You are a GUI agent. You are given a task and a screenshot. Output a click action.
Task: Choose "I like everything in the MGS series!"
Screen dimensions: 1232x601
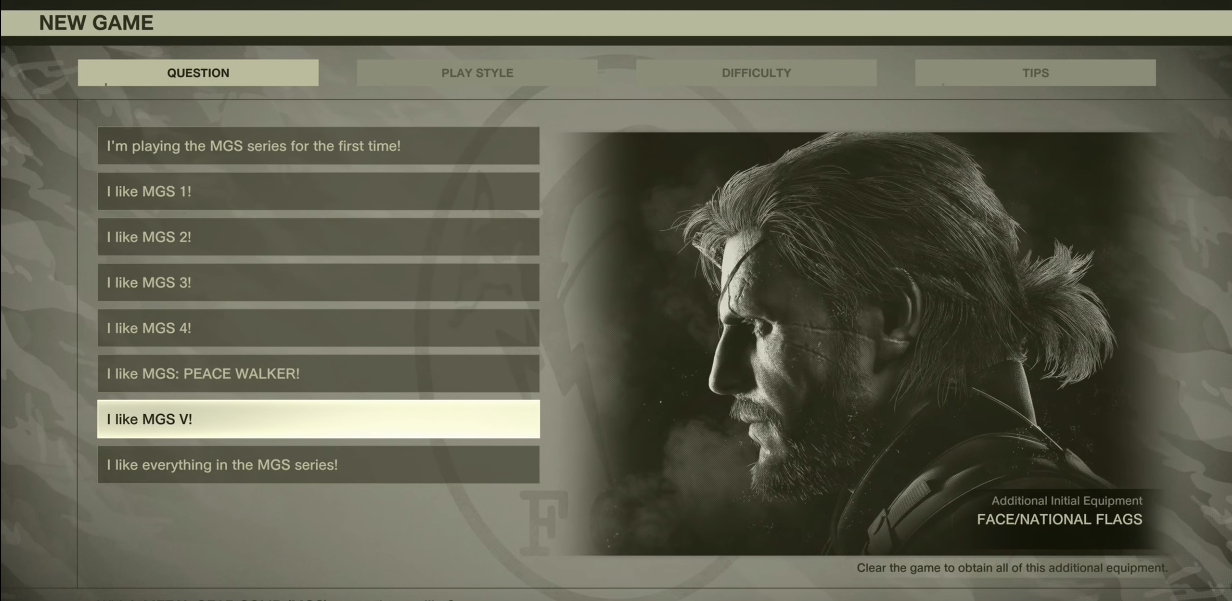(318, 465)
